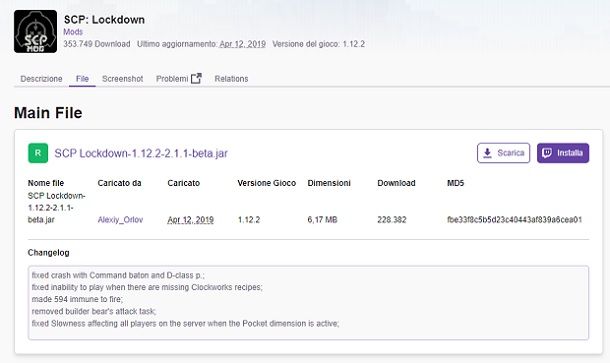
Task: Open the Mods category link
Action: tap(73, 32)
